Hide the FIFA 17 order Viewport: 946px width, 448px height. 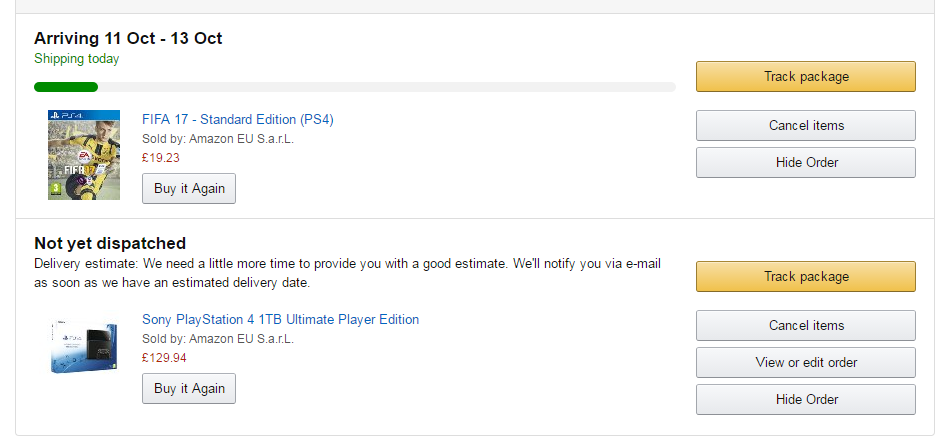point(805,163)
